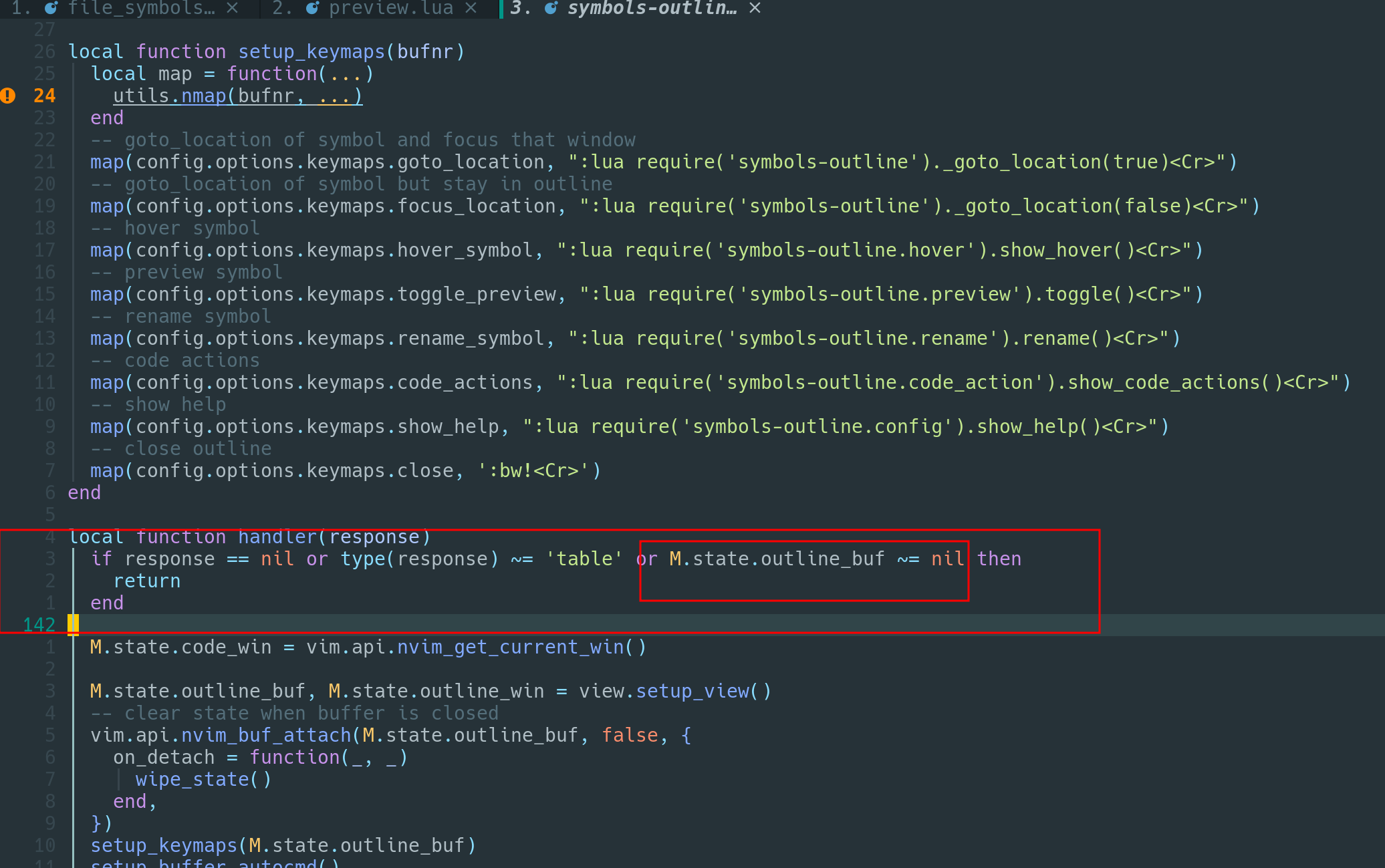Click the '-- close outline' comment line

[x=181, y=448]
